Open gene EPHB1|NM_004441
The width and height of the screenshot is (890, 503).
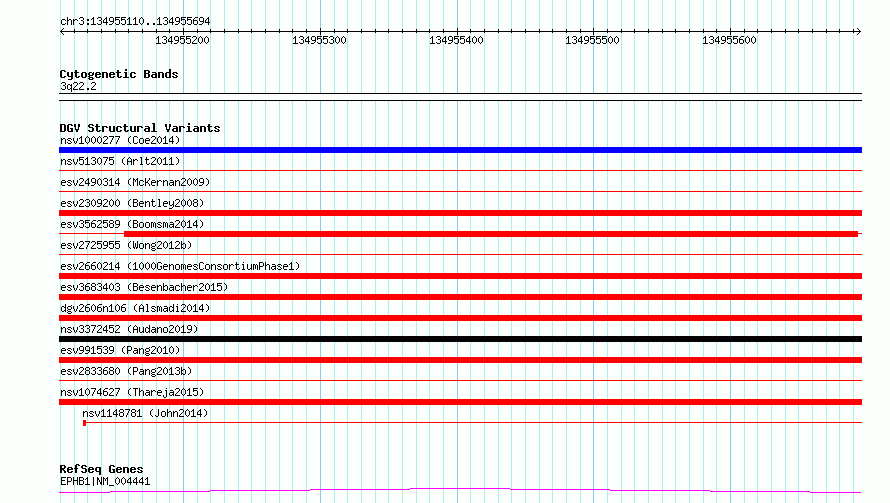point(105,481)
